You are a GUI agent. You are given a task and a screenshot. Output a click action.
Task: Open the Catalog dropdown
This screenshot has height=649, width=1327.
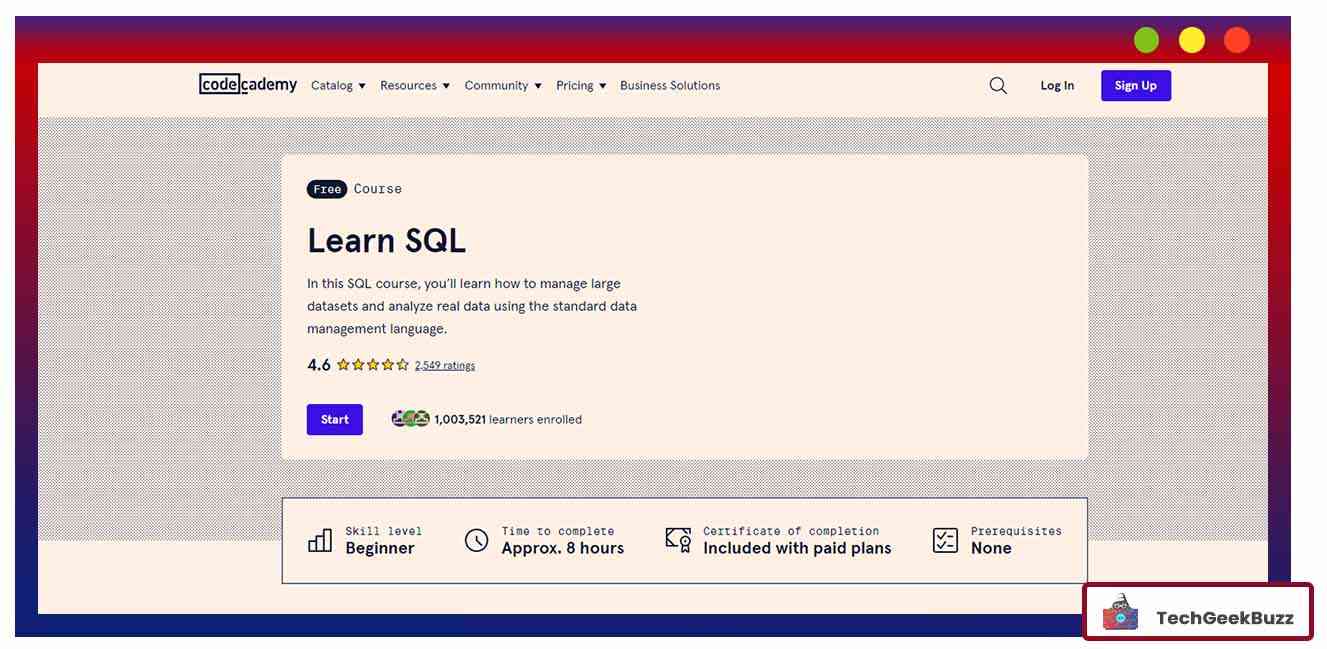pos(337,85)
